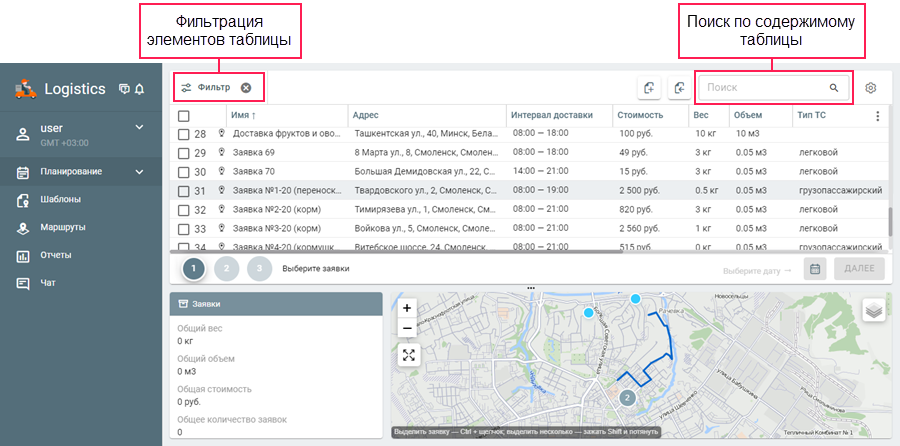Image resolution: width=900 pixels, height=446 pixels.
Task: Go to Маршруты in the sidebar
Action: [62, 227]
